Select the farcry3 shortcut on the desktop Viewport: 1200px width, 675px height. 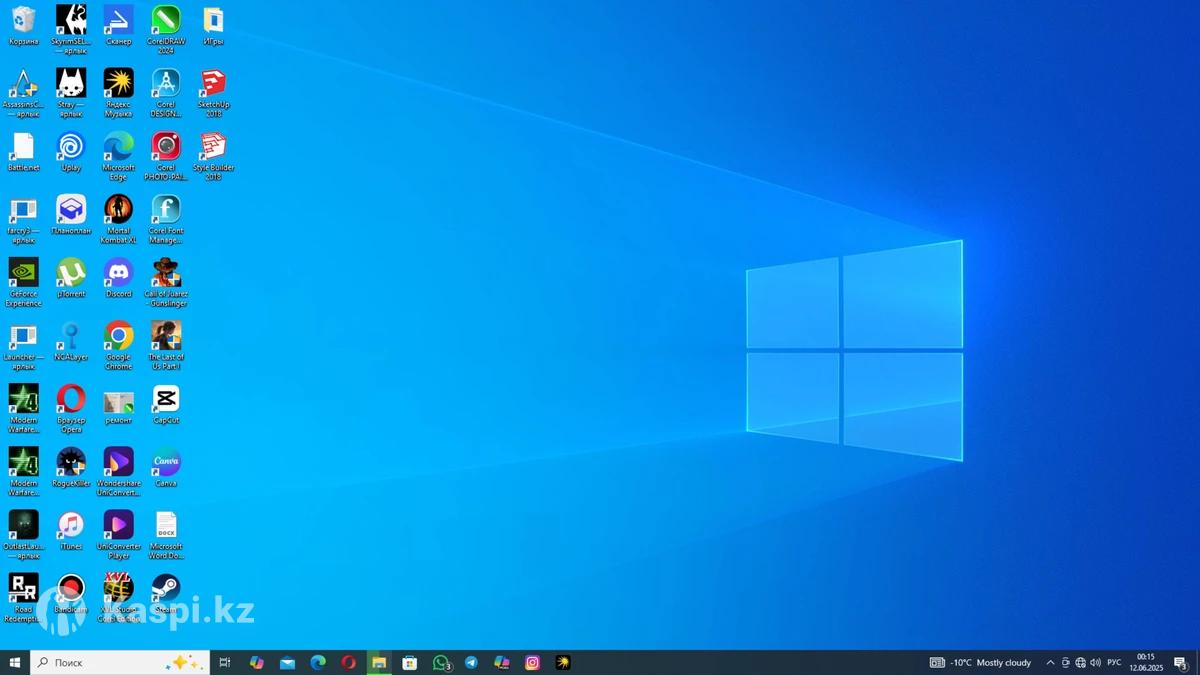(23, 220)
